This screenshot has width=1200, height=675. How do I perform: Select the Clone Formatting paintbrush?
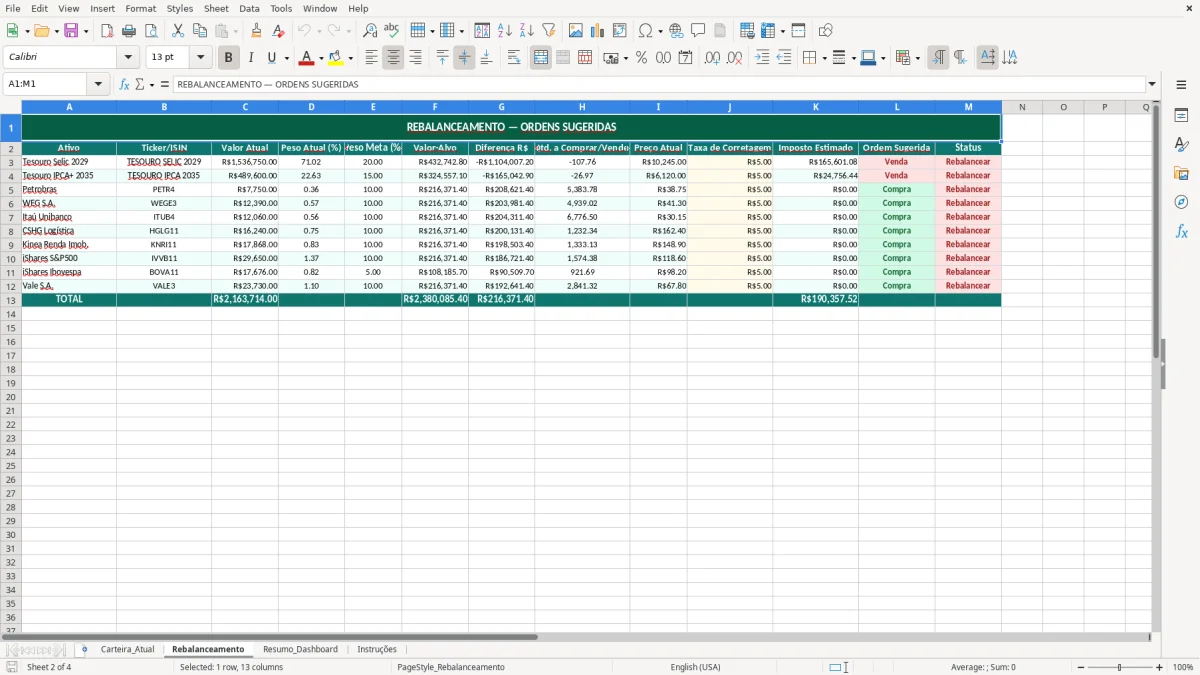click(257, 31)
